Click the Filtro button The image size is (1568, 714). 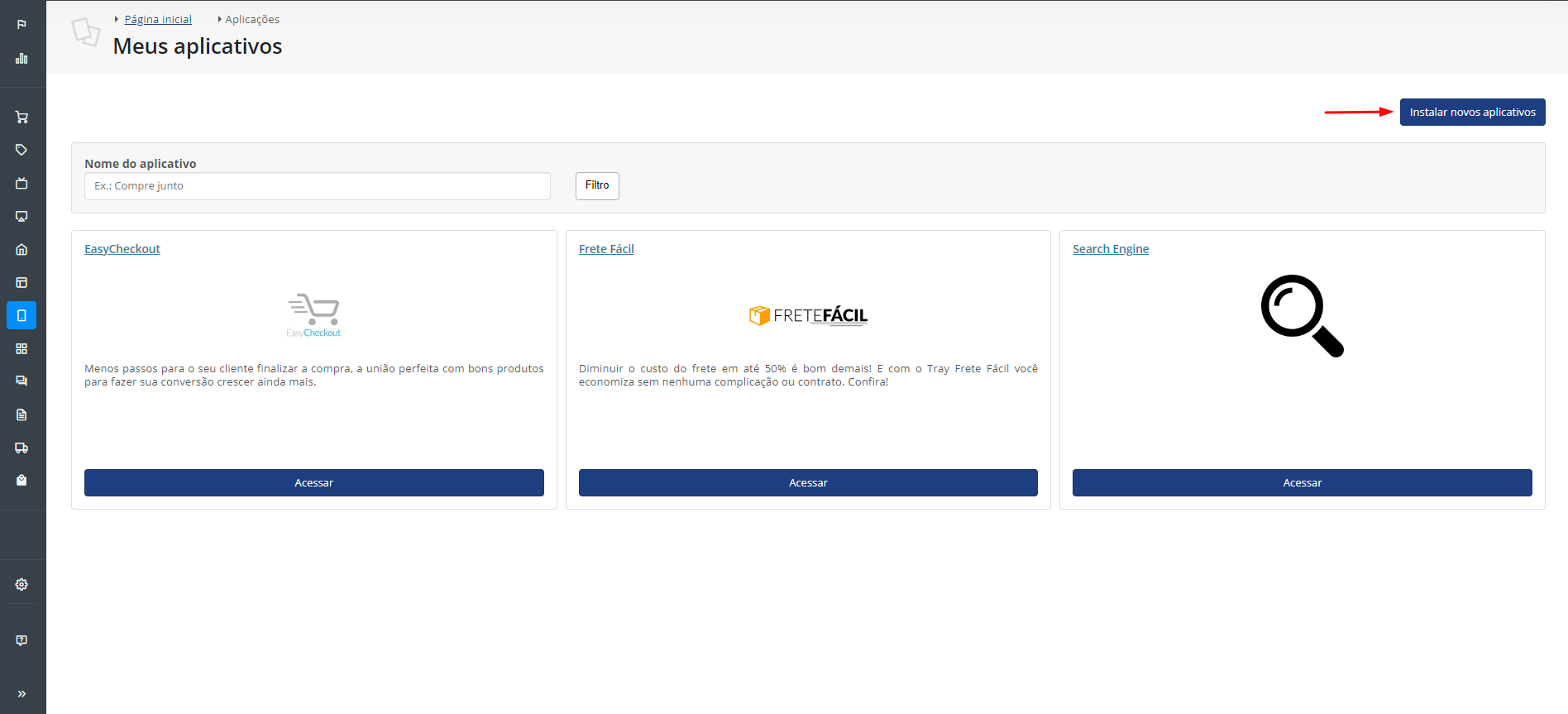coord(597,185)
